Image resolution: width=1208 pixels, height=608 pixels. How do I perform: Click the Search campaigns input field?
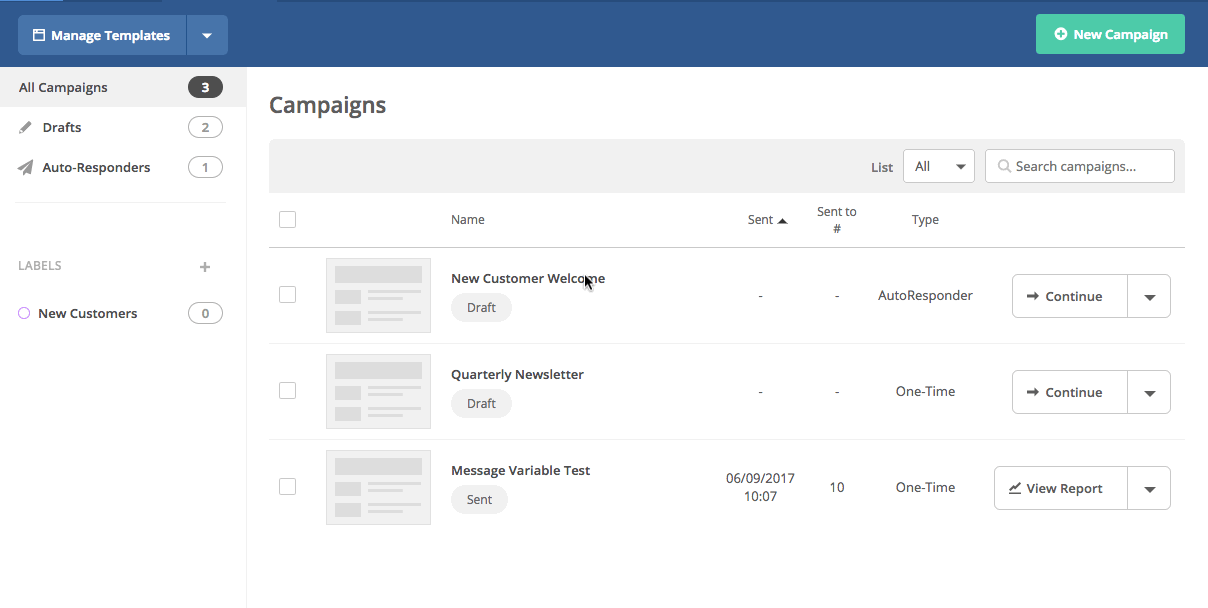pos(1090,167)
